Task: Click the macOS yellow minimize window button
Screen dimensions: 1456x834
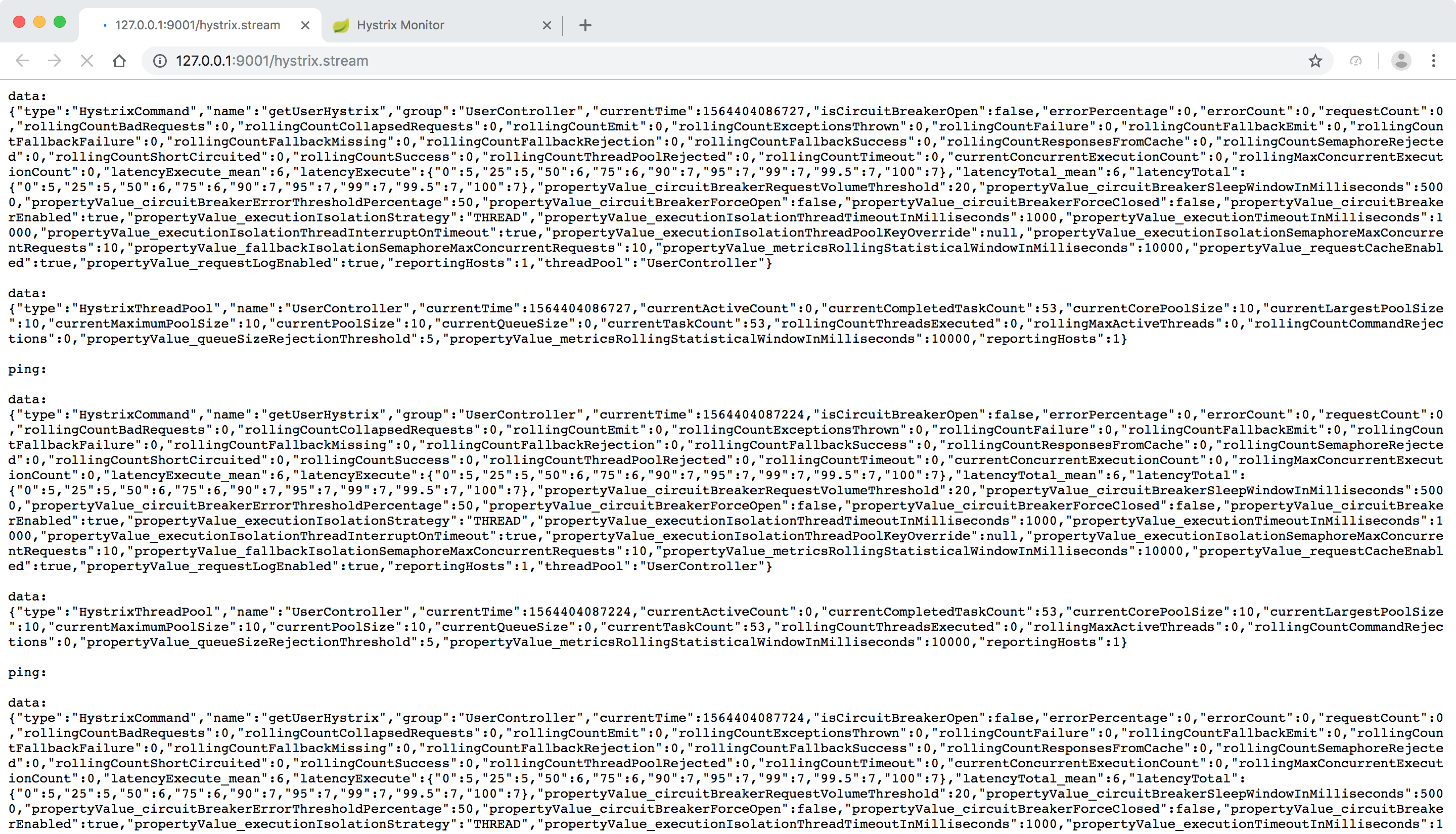Action: point(39,22)
